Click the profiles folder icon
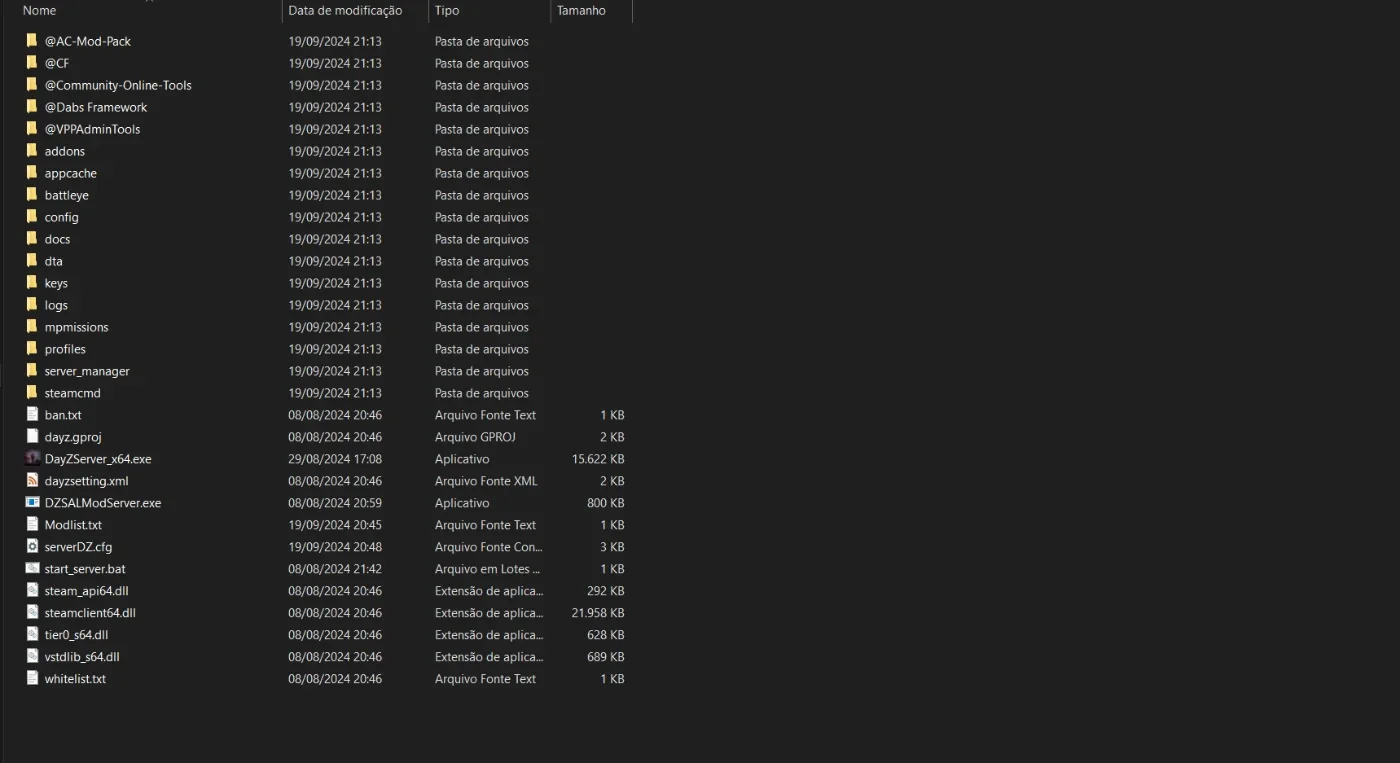The height and width of the screenshot is (763, 1400). coord(32,349)
